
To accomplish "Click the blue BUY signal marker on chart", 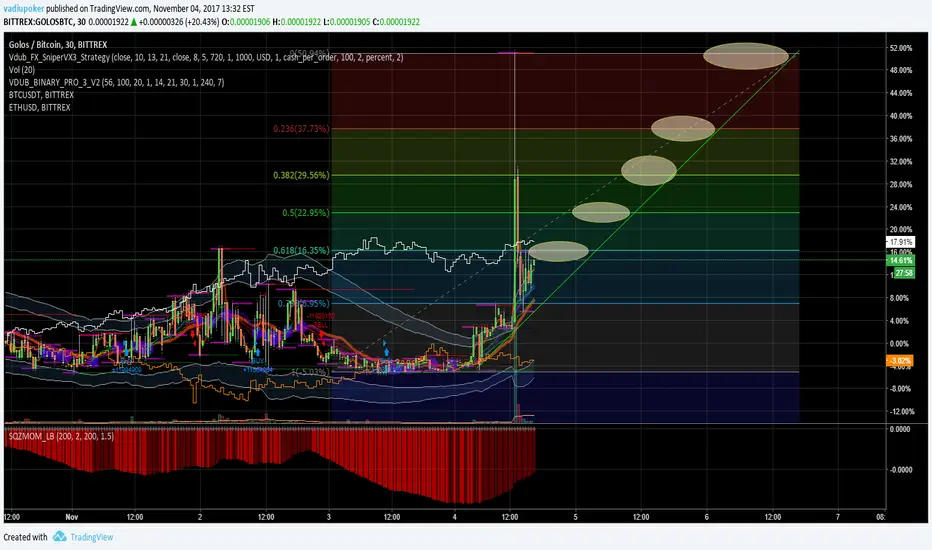I will (257, 360).
